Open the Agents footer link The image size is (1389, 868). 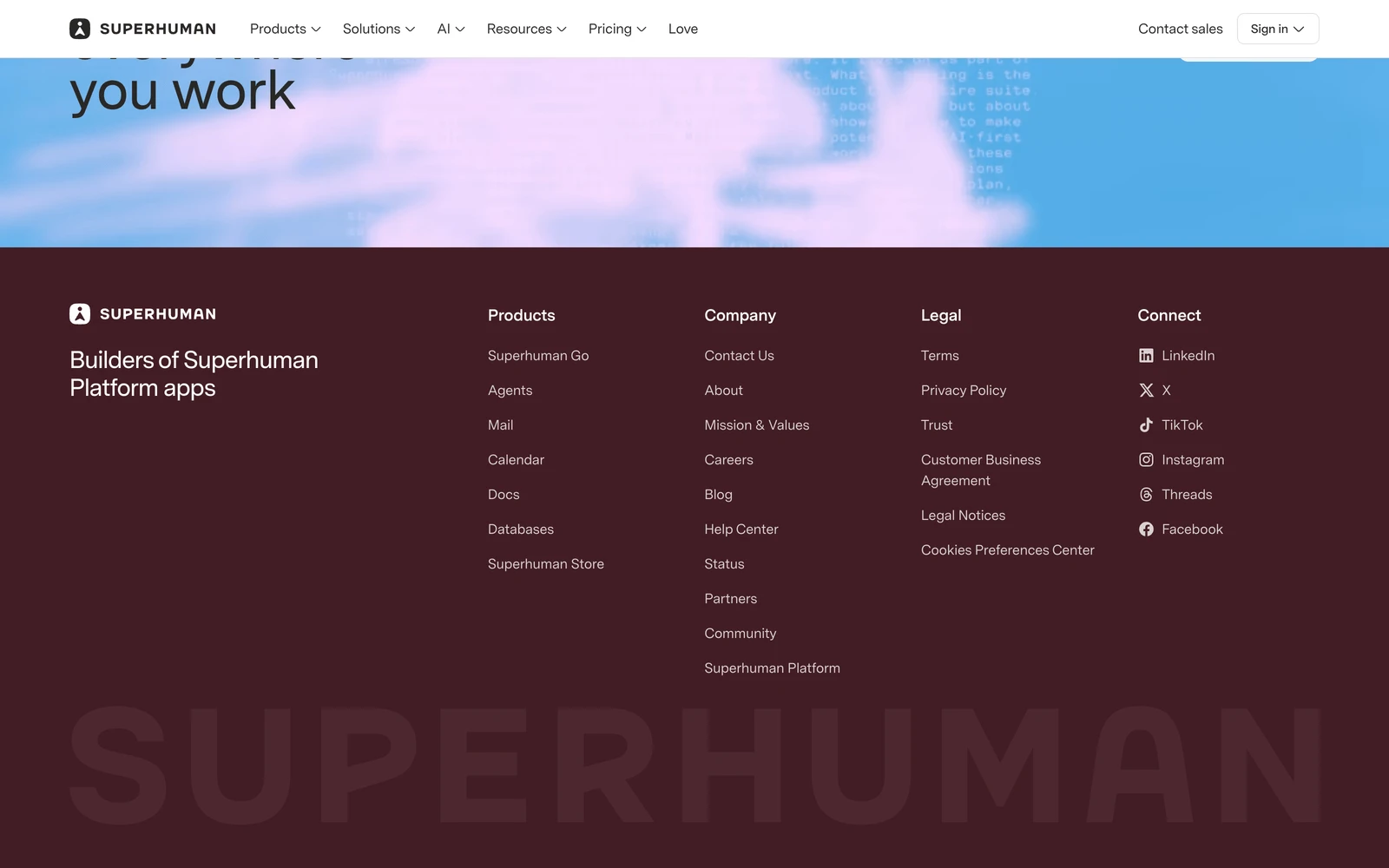coord(510,391)
